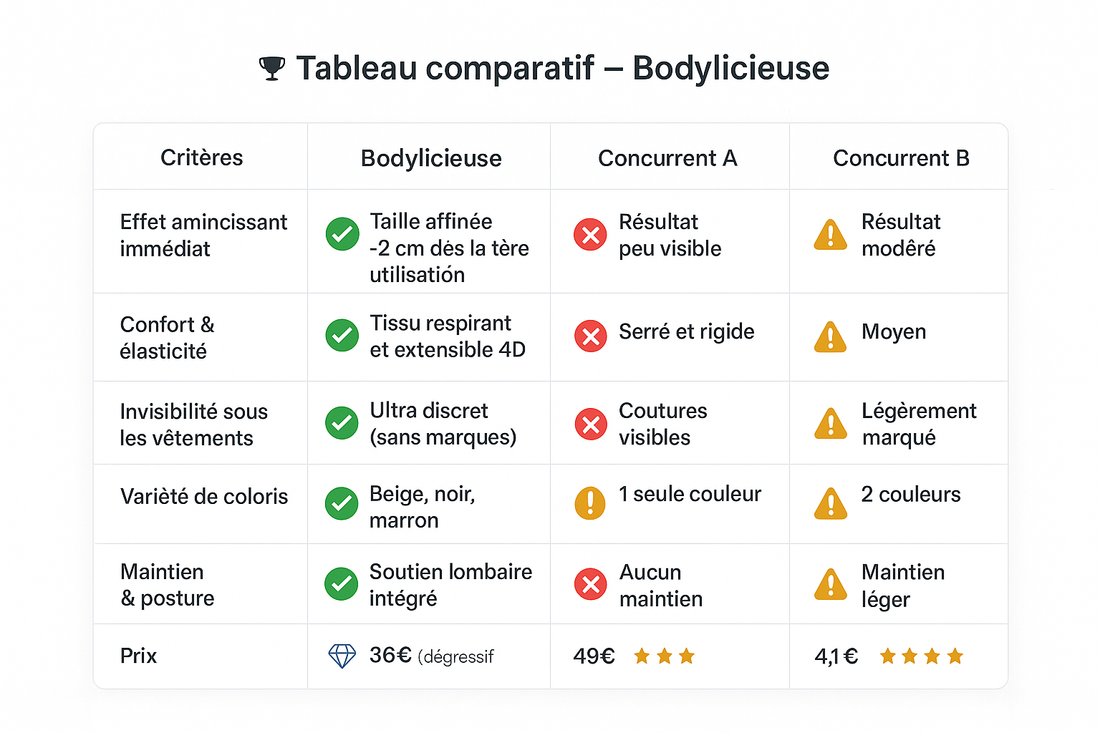Click the Bodylicieuse column header

coord(431,158)
